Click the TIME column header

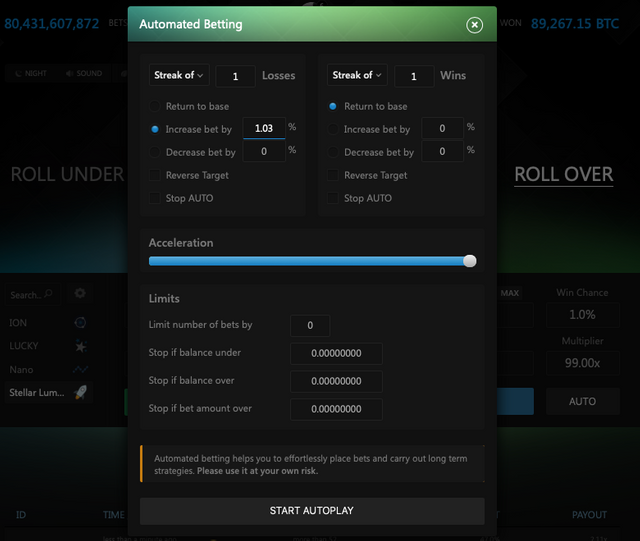click(113, 515)
